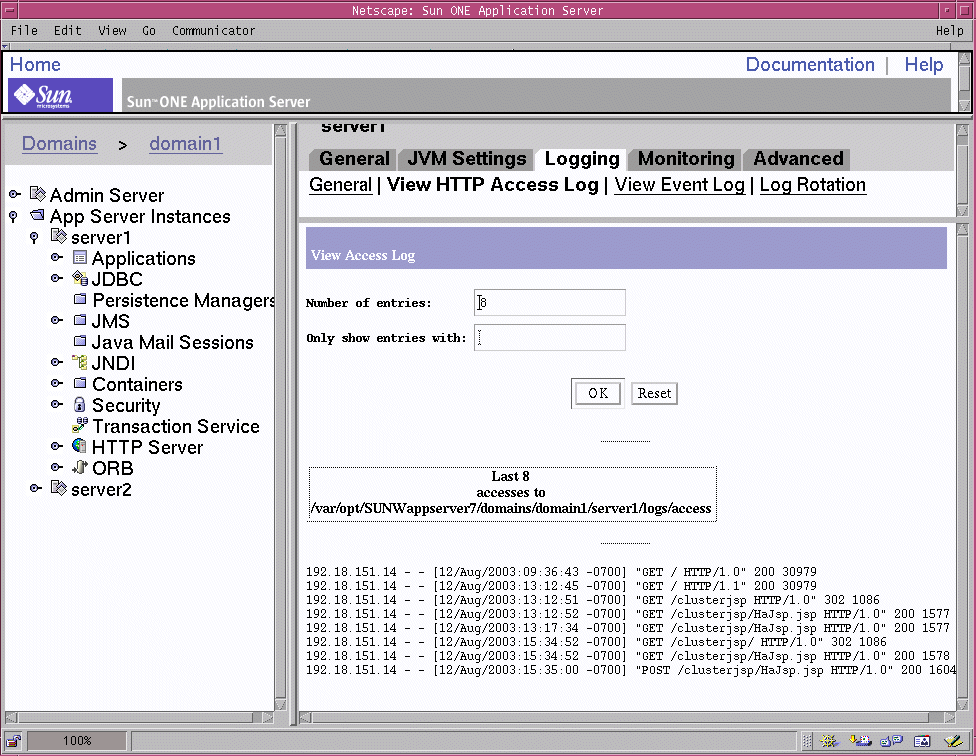Select the General top-level tab
Screen dimensions: 976x756
[x=354, y=159]
